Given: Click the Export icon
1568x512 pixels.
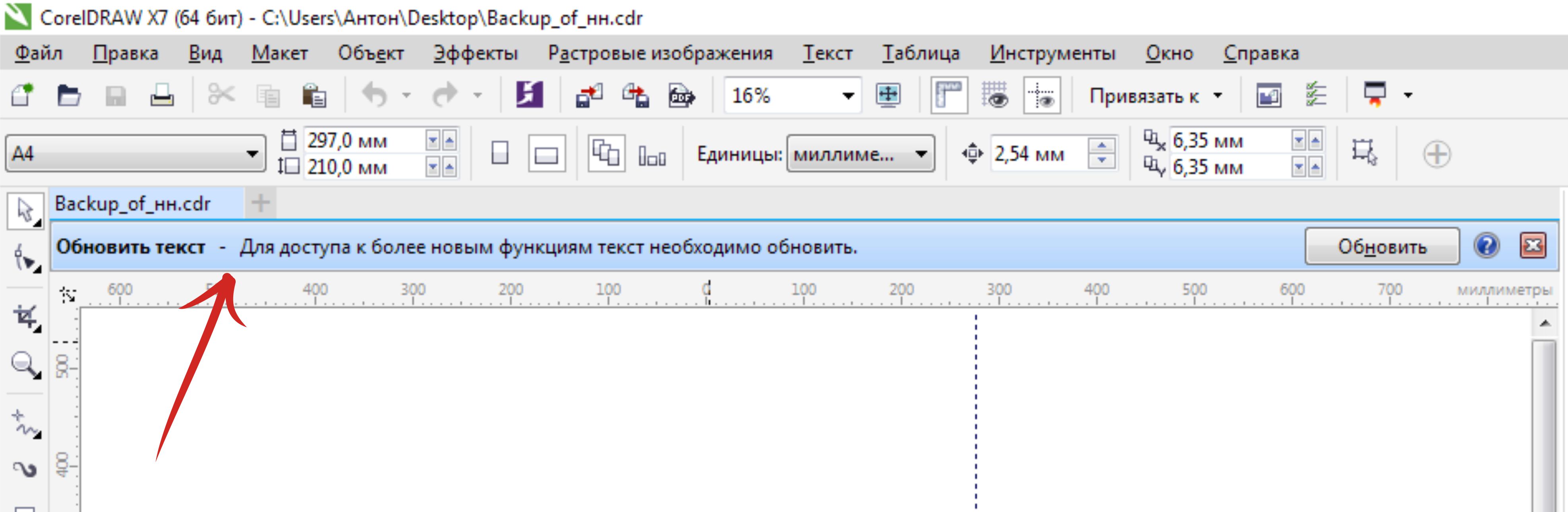Looking at the screenshot, I should pos(635,96).
